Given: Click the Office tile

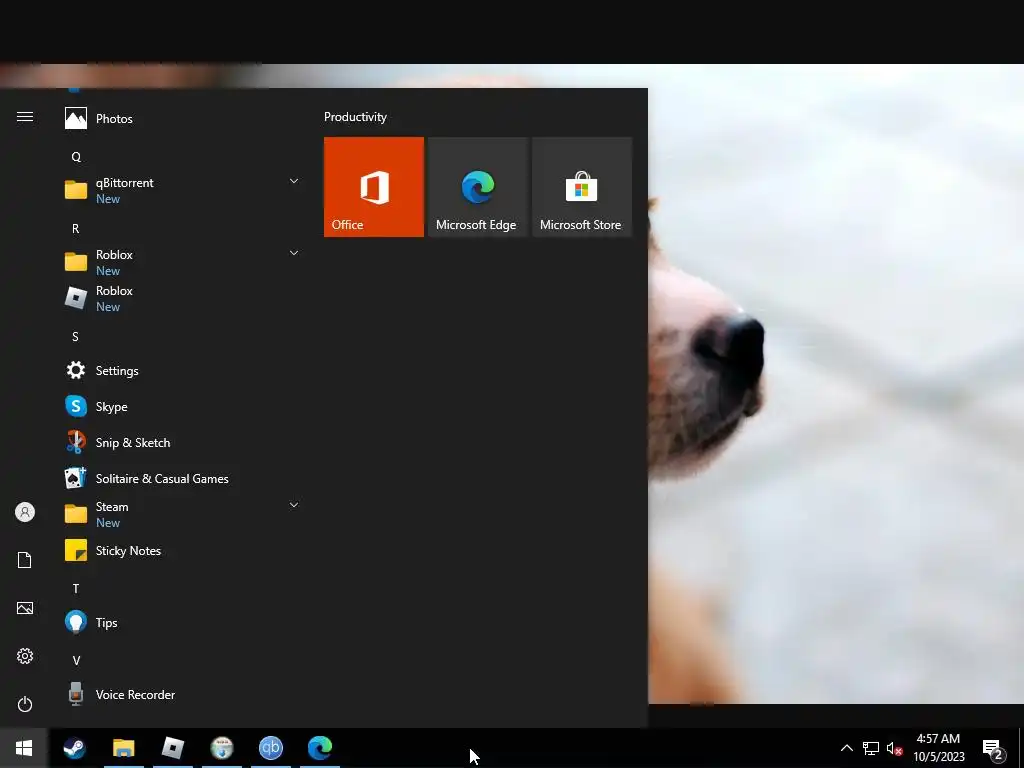Looking at the screenshot, I should [374, 187].
